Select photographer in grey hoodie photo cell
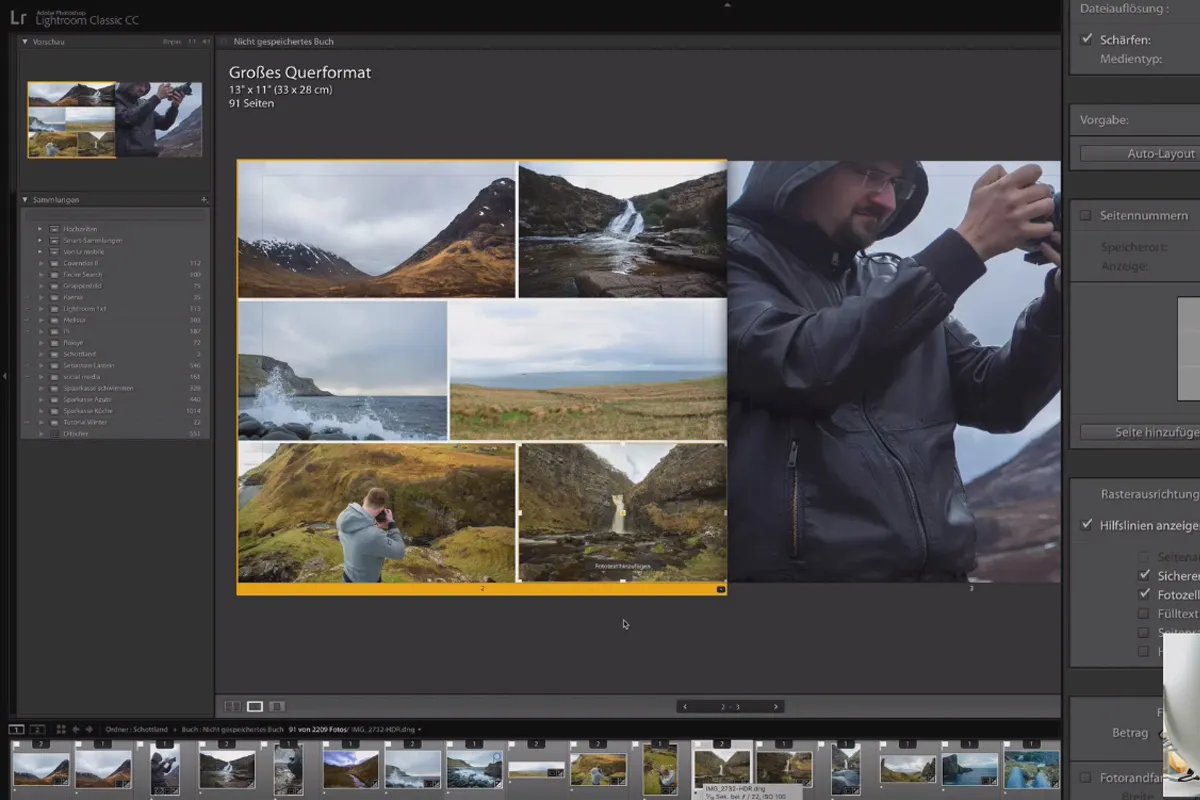This screenshot has height=800, width=1200. coord(376,513)
